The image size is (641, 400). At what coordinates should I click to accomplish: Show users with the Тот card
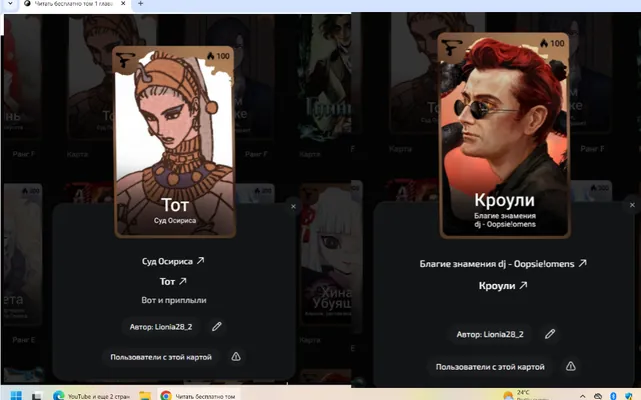click(161, 357)
